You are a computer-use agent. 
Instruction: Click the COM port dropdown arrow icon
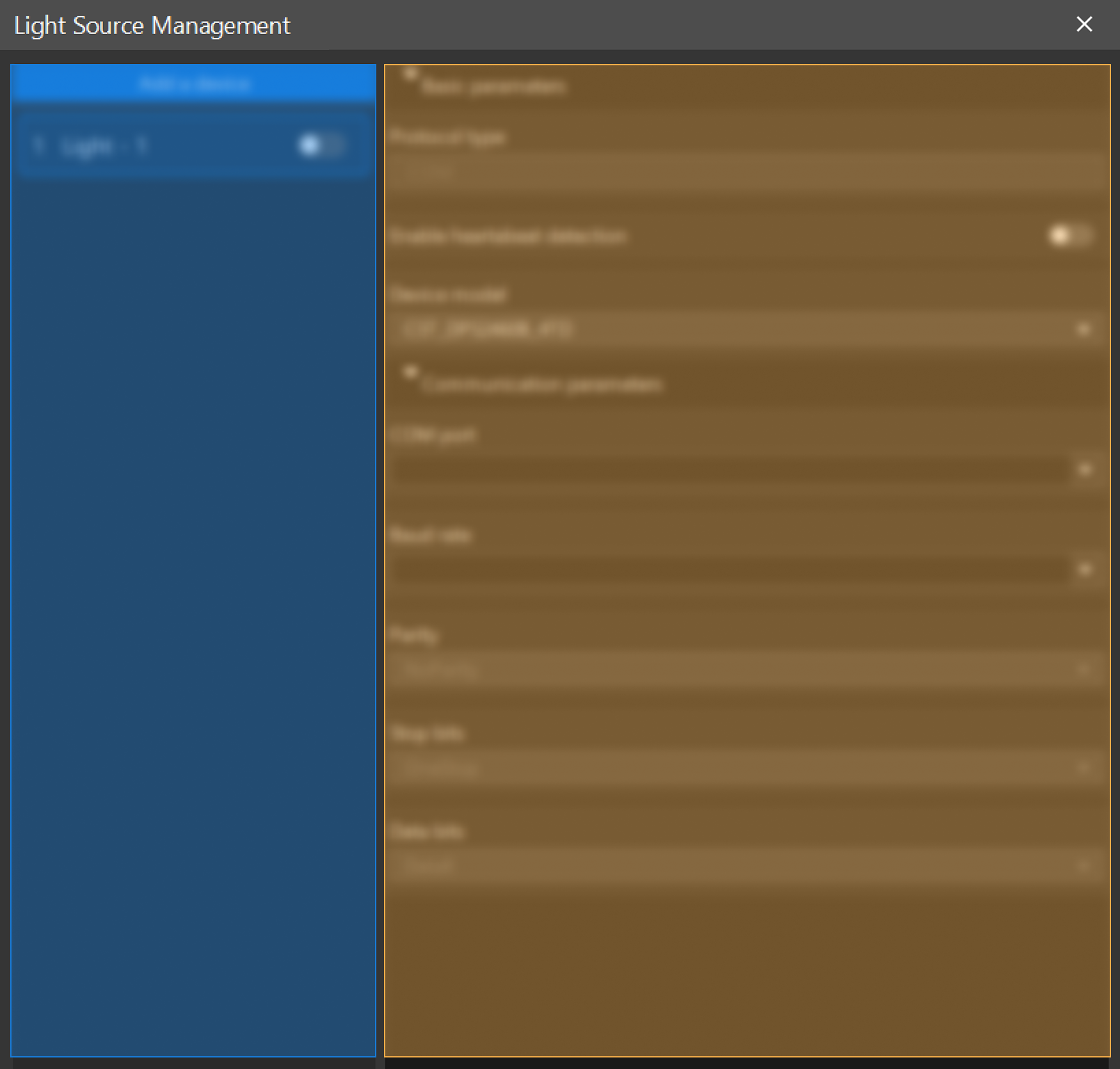[x=1083, y=469]
